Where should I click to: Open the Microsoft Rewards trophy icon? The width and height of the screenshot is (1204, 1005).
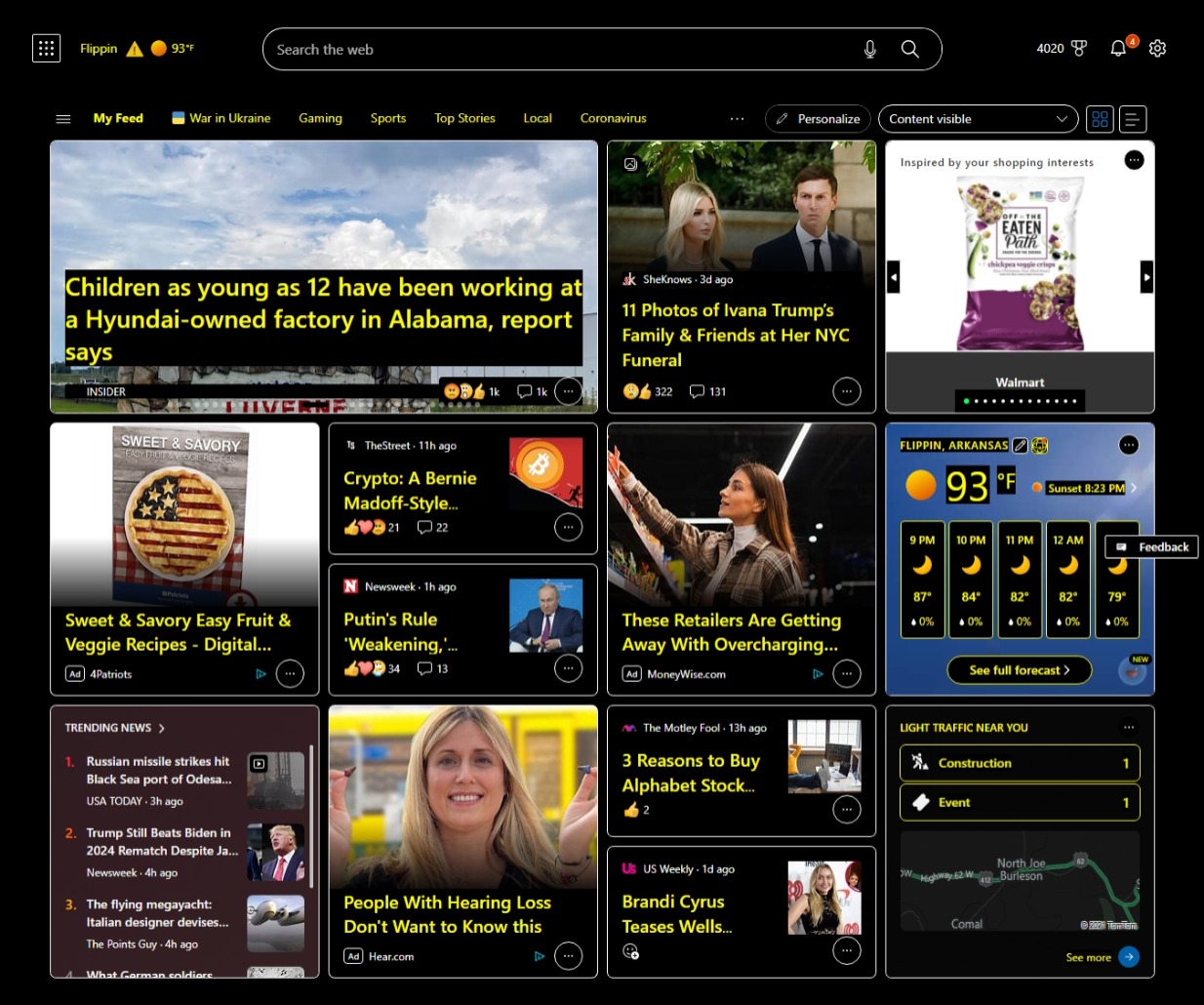(x=1078, y=48)
